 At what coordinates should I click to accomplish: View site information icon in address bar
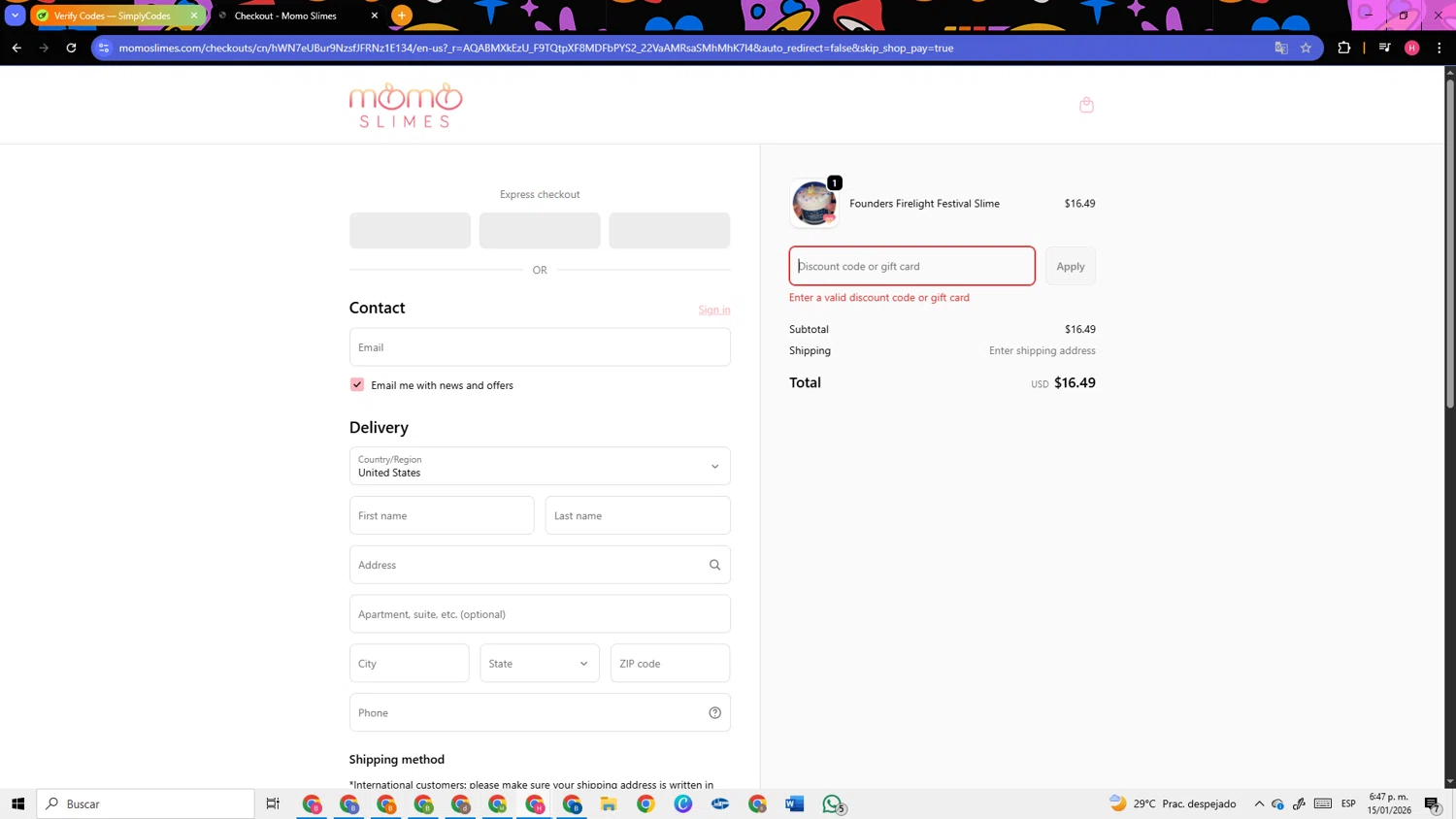coord(105,48)
